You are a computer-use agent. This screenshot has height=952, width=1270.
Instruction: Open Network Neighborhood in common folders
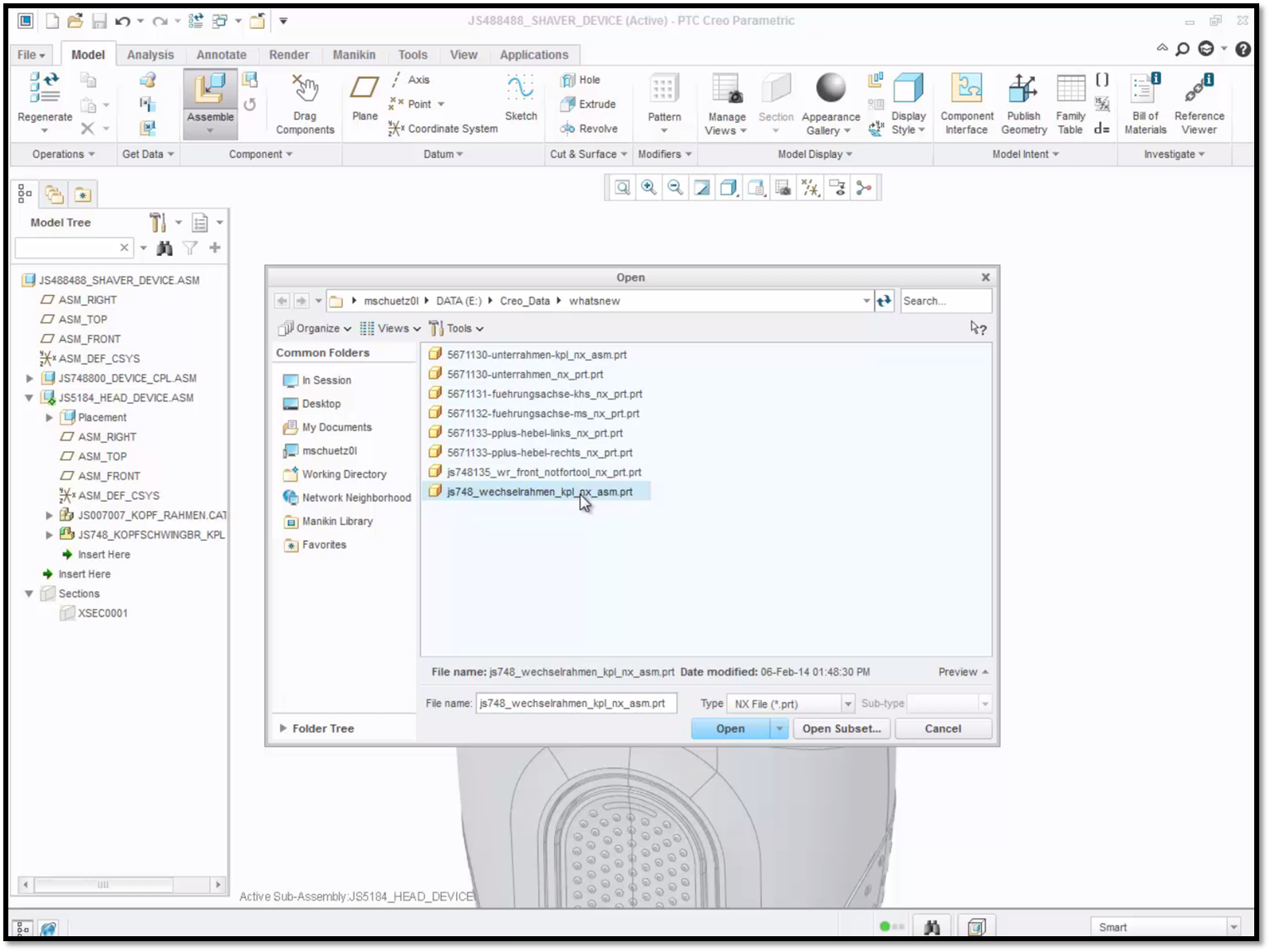coord(347,498)
